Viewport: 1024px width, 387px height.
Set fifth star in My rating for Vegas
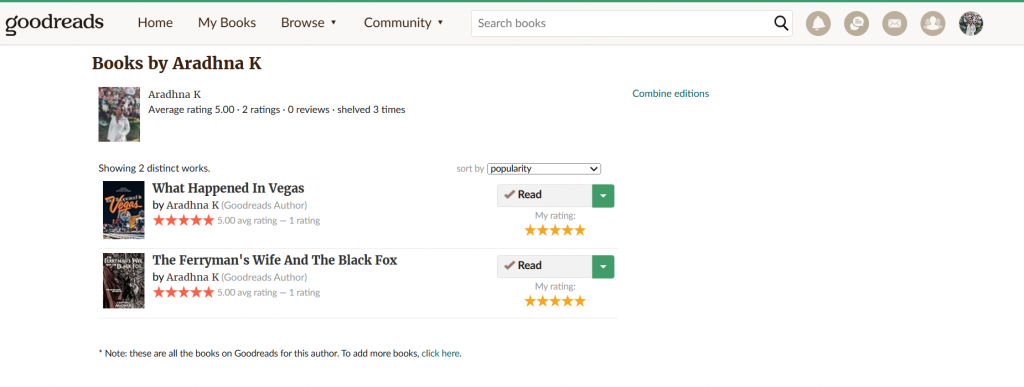click(579, 230)
